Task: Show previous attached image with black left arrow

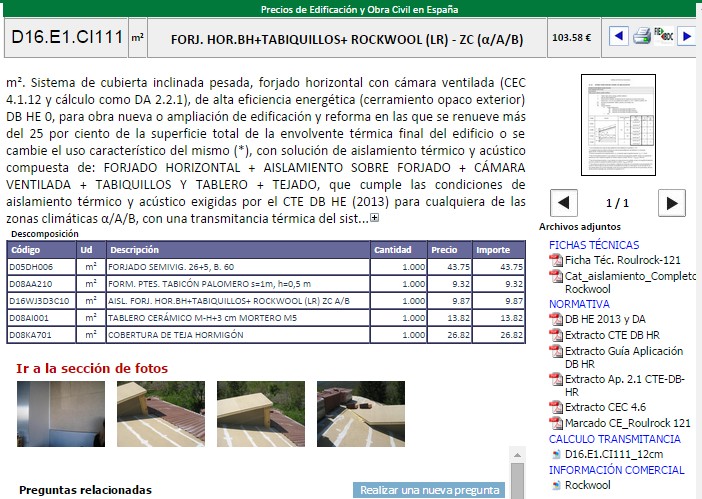Action: (x=564, y=203)
